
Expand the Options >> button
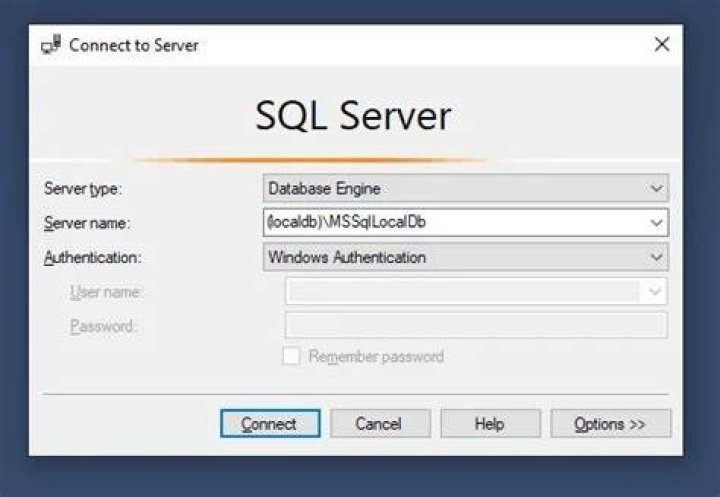tap(611, 424)
